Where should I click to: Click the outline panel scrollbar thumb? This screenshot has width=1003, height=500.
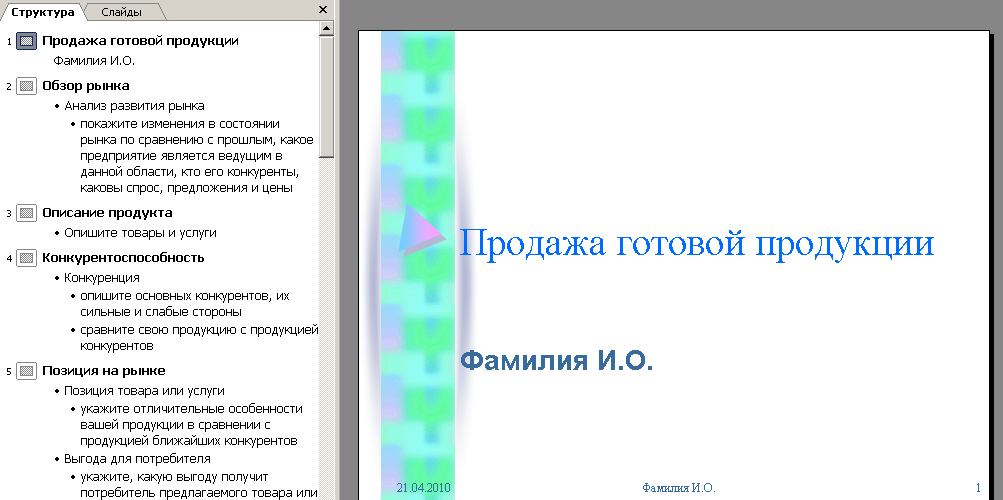coord(326,96)
